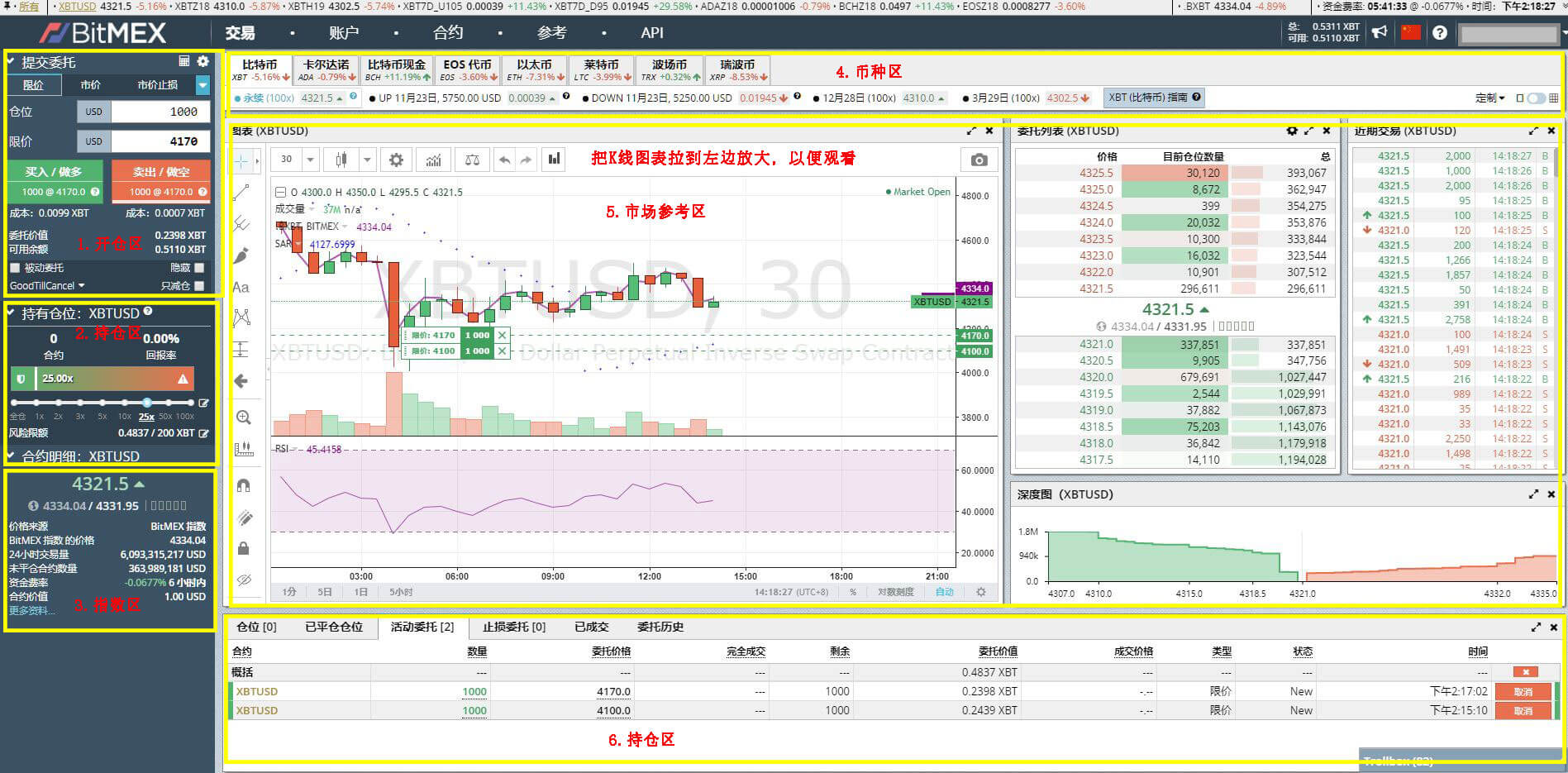
Task: Cancel the 4100.0 XBTUSD order
Action: pos(1523,711)
